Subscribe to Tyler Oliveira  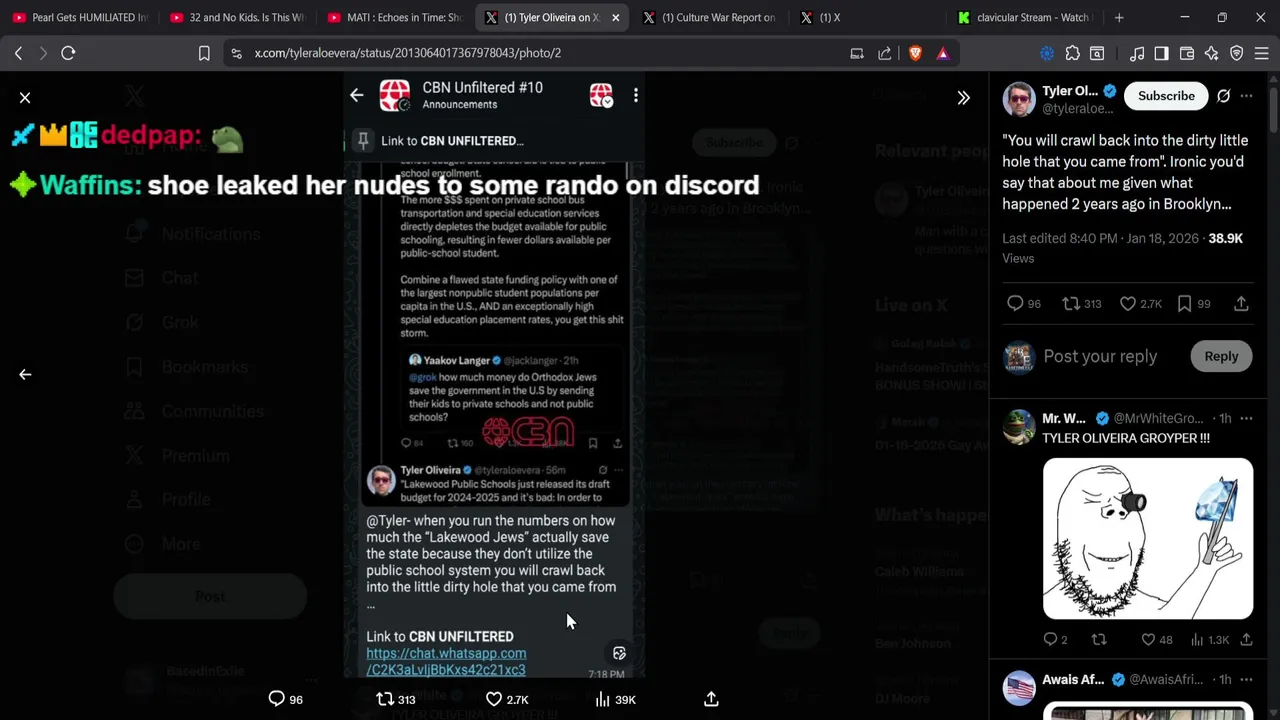click(1166, 96)
